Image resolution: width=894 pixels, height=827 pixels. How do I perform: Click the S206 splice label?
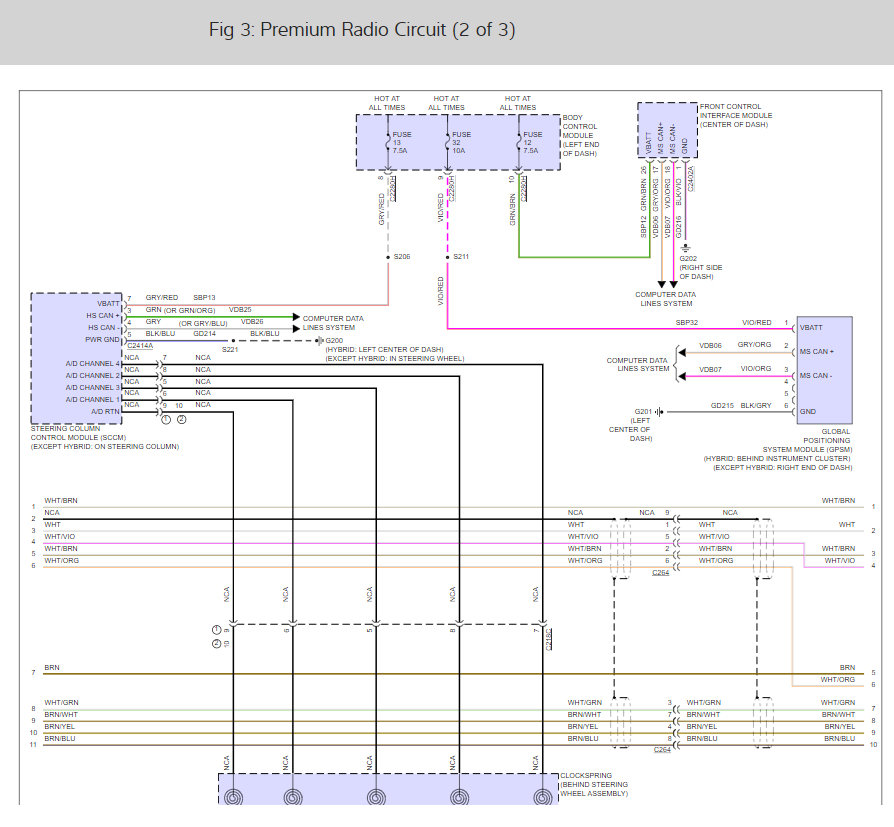click(x=402, y=257)
